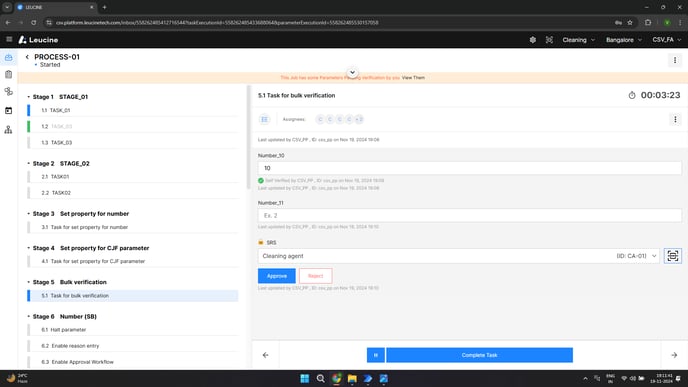Image resolution: width=688 pixels, height=387 pixels.
Task: Open 4.1 Task for set property for CJF parameter
Action: point(133,261)
